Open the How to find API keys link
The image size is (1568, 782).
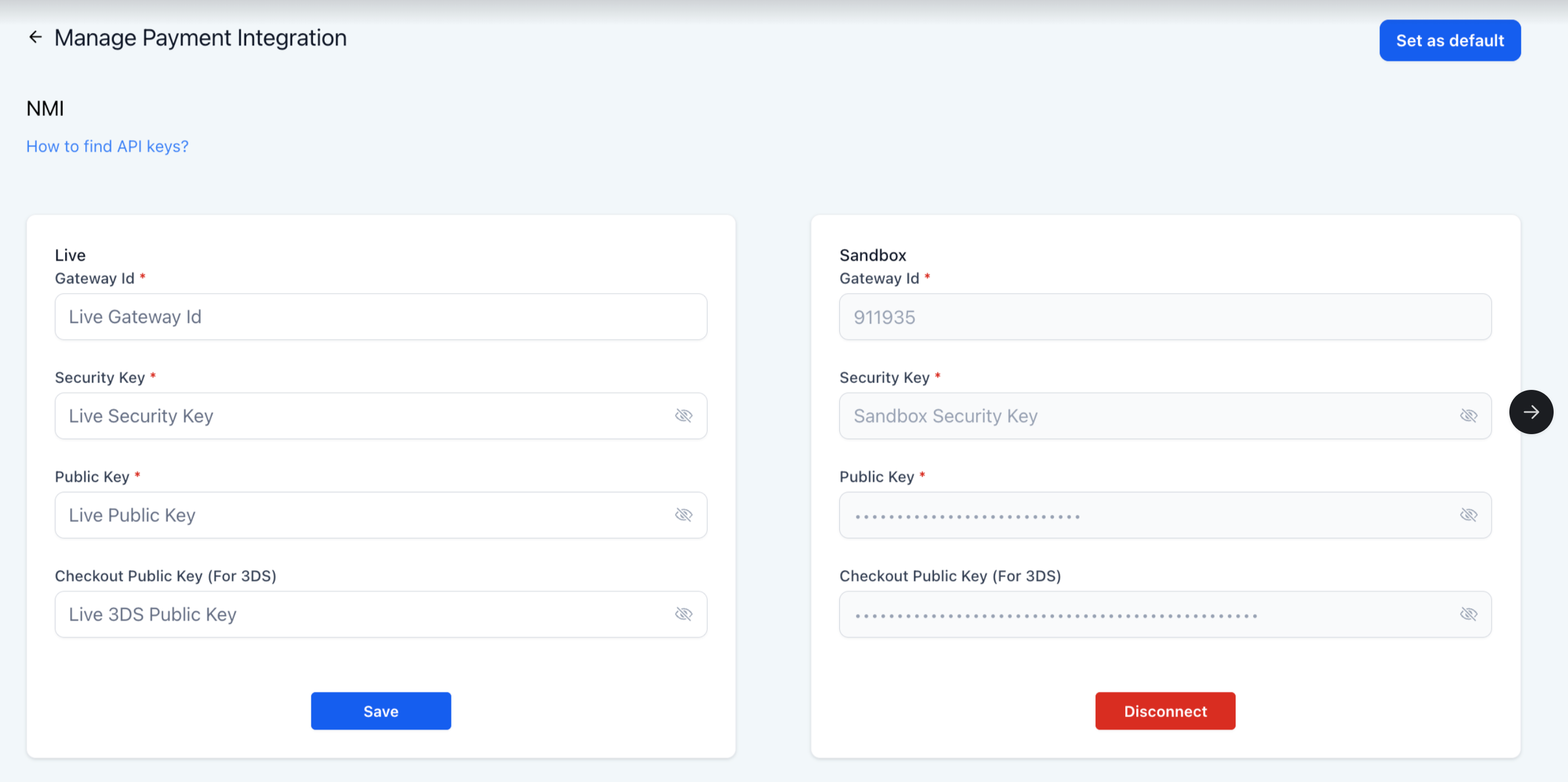click(x=107, y=146)
